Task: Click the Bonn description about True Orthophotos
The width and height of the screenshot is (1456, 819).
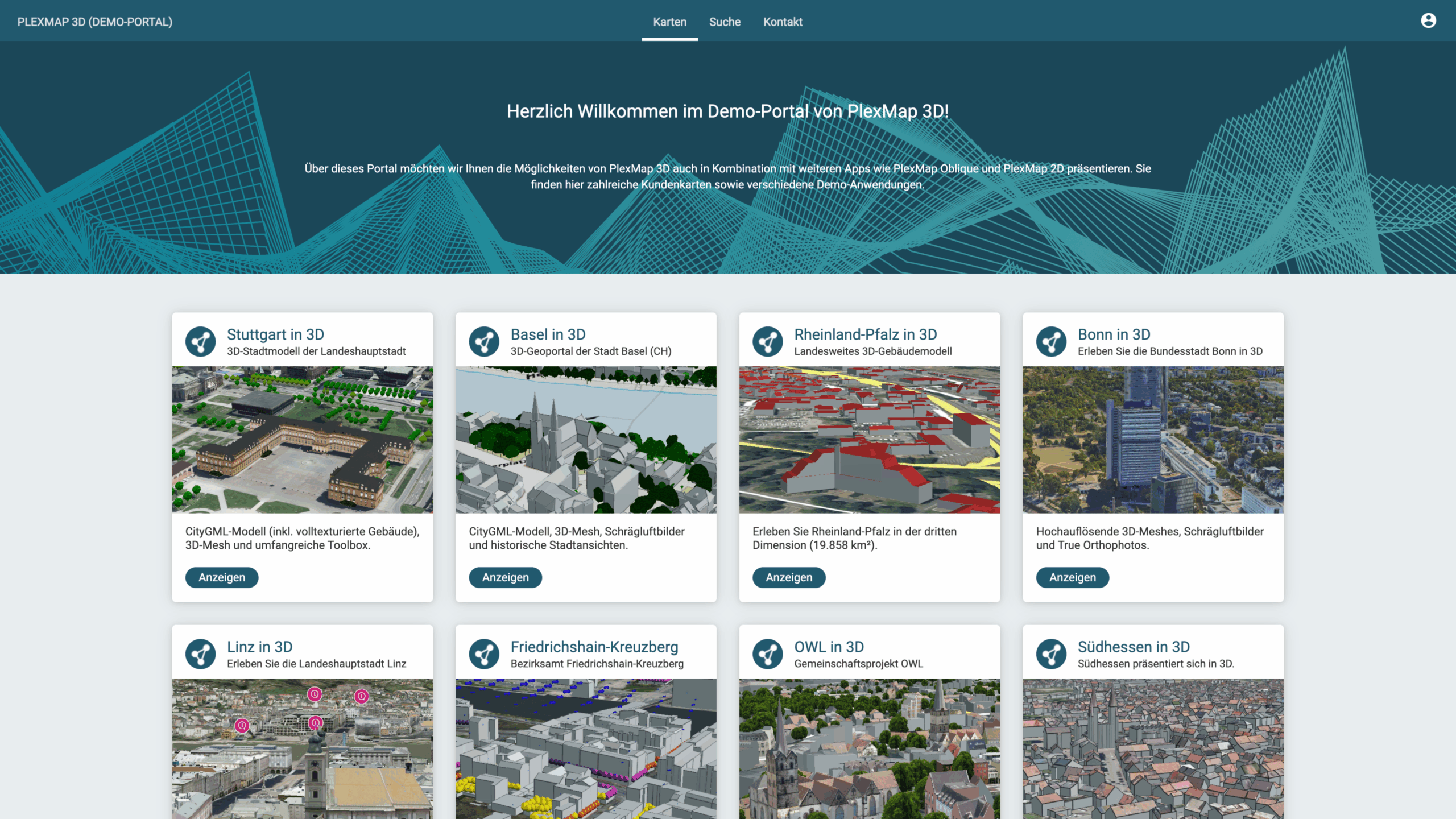Action: click(x=1150, y=538)
